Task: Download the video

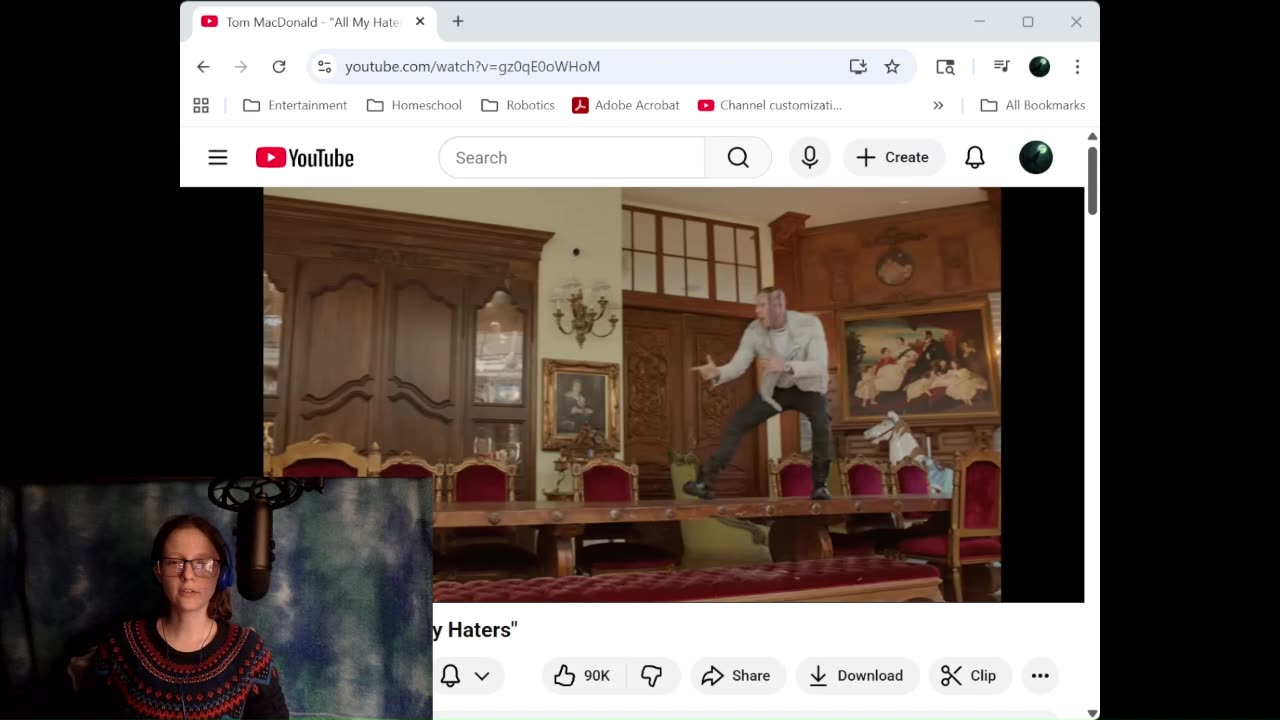Action: [x=856, y=676]
